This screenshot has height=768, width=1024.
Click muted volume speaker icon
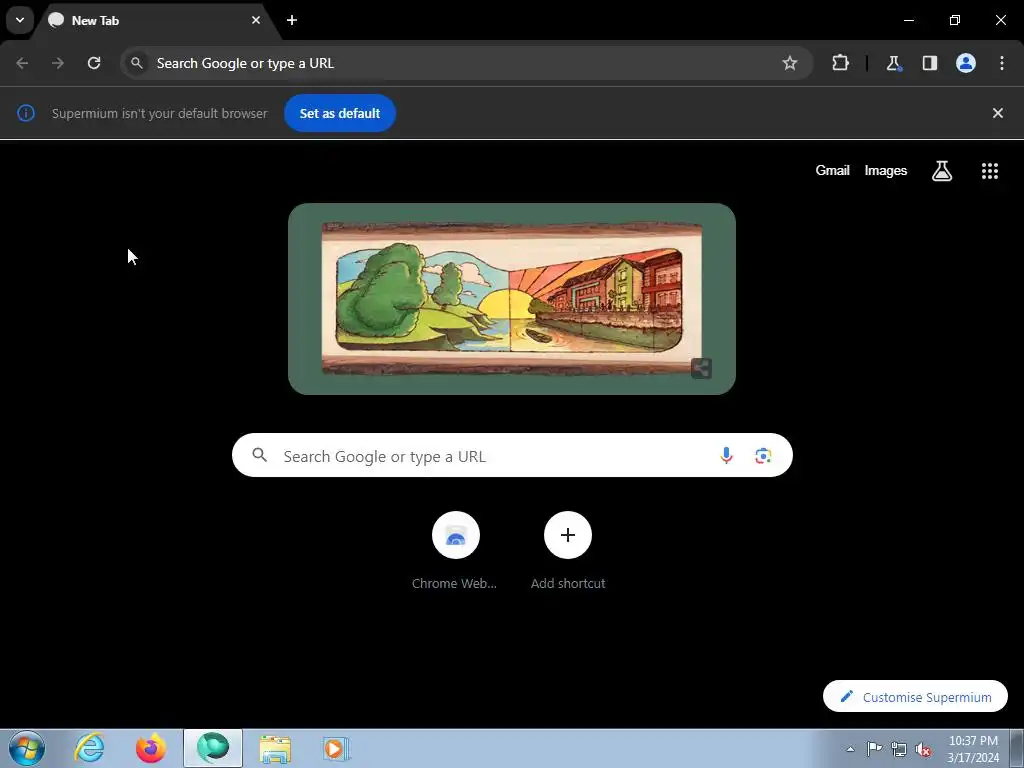923,749
